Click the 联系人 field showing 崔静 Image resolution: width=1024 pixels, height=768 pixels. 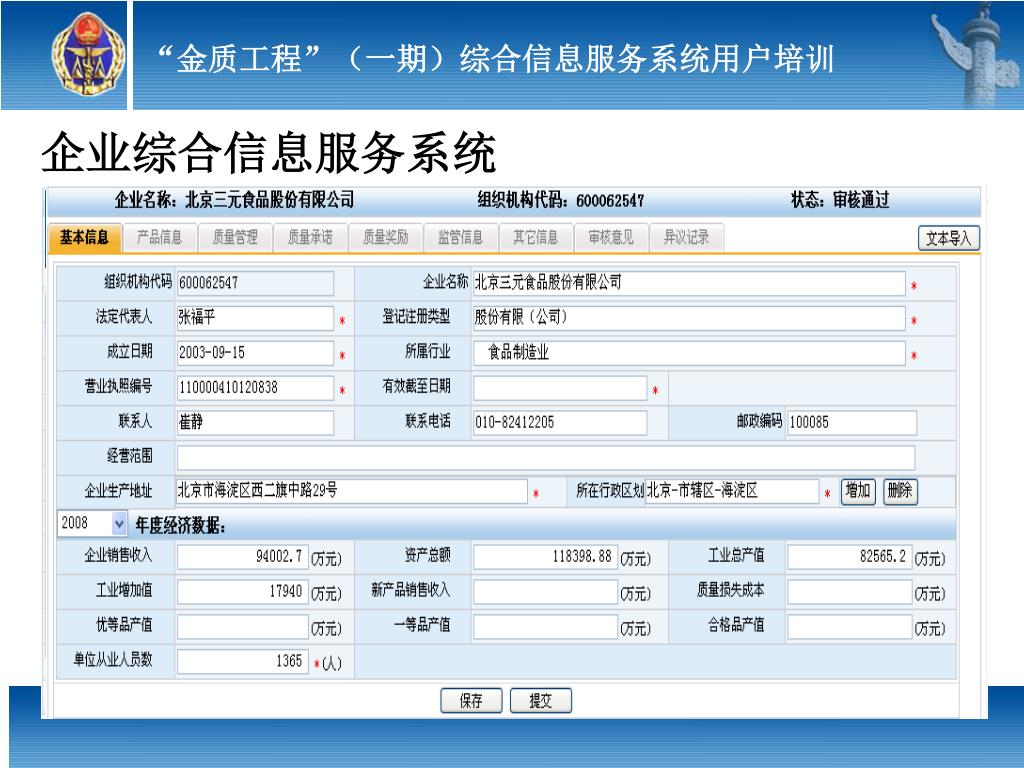255,423
